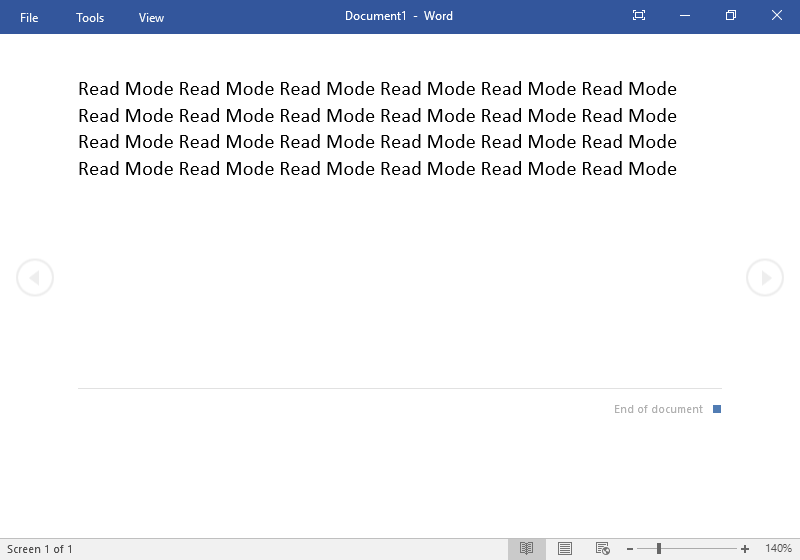Image resolution: width=800 pixels, height=560 pixels.
Task: Restore down the Word window
Action: click(x=731, y=16)
